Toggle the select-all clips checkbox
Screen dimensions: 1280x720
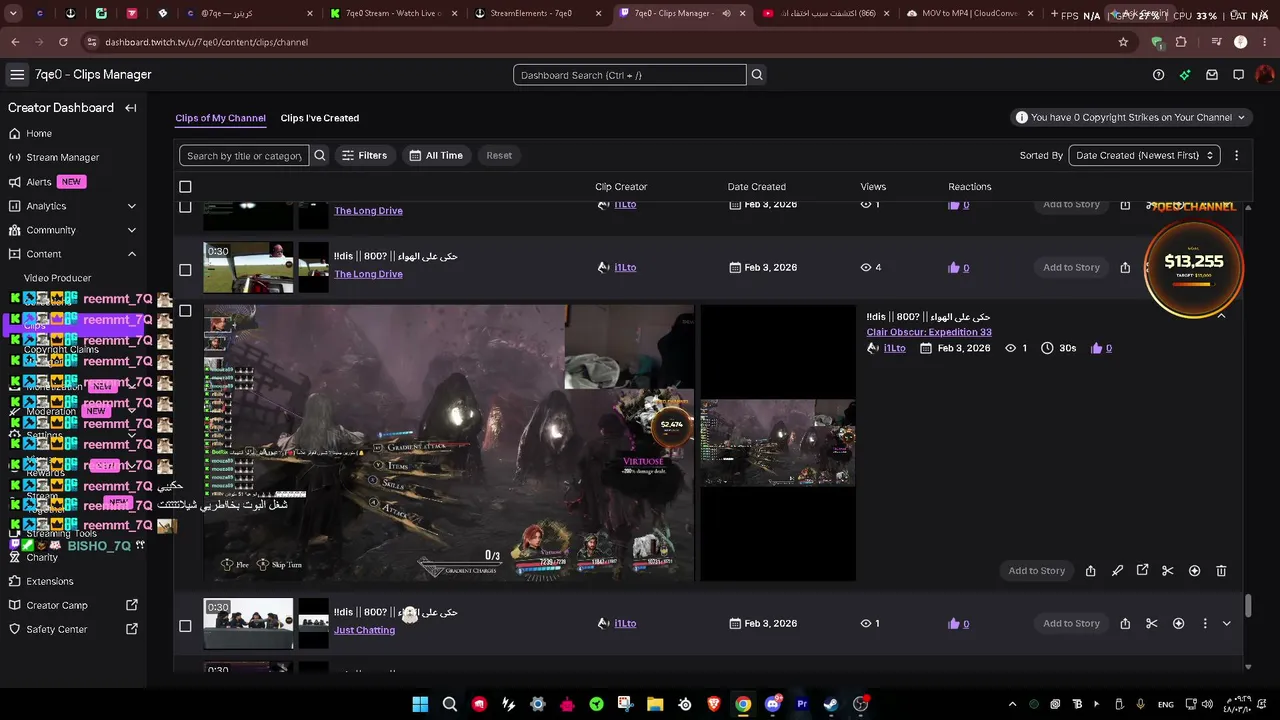(185, 187)
